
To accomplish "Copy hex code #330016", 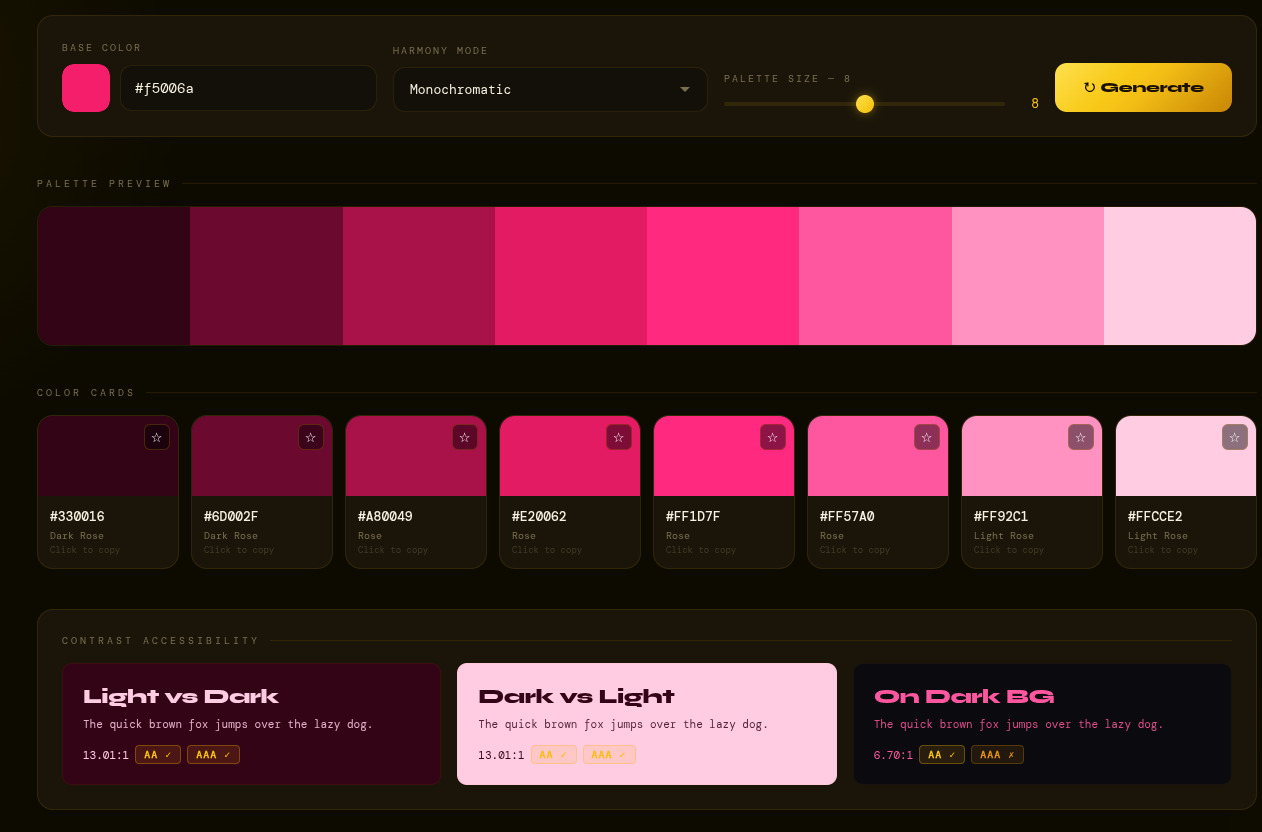I will click(x=77, y=517).
